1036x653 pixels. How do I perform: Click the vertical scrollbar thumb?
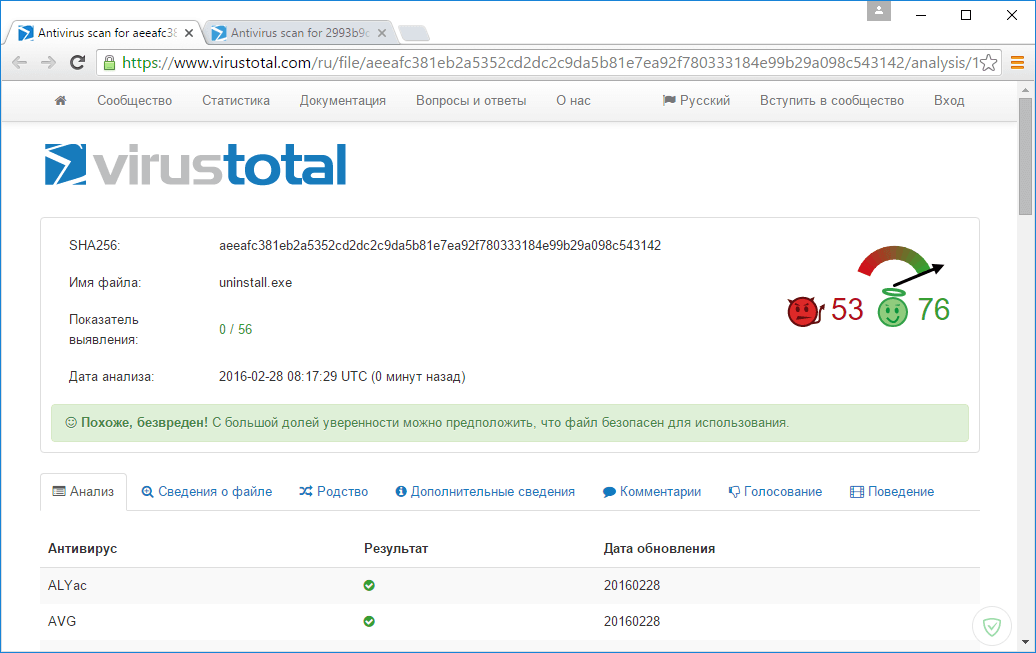click(x=1025, y=156)
